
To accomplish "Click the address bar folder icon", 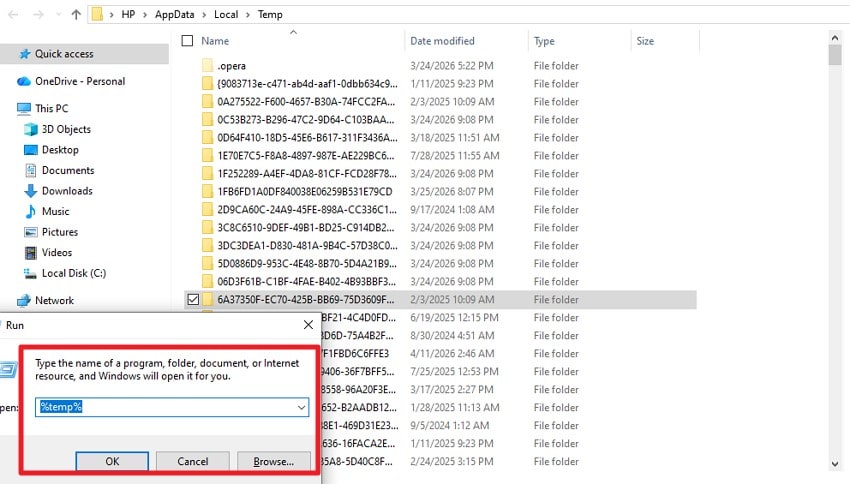I will tap(97, 14).
